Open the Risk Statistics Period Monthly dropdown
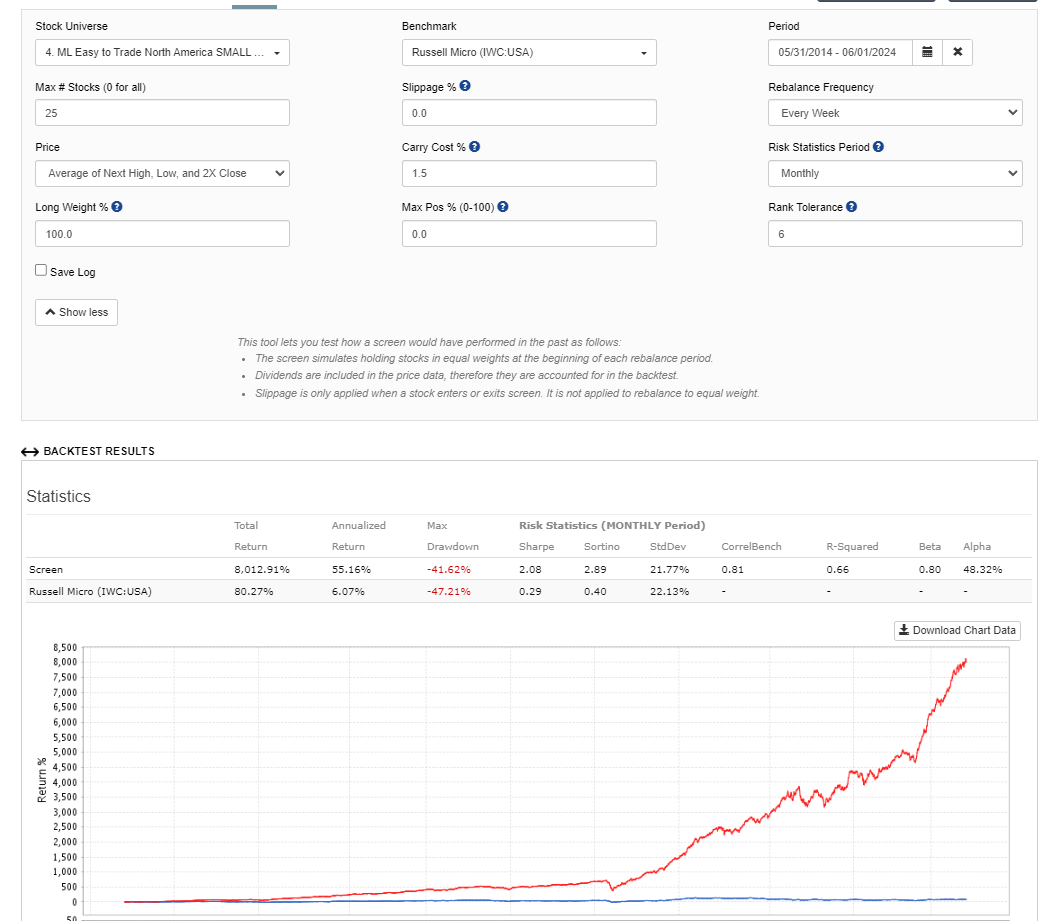 coord(895,173)
